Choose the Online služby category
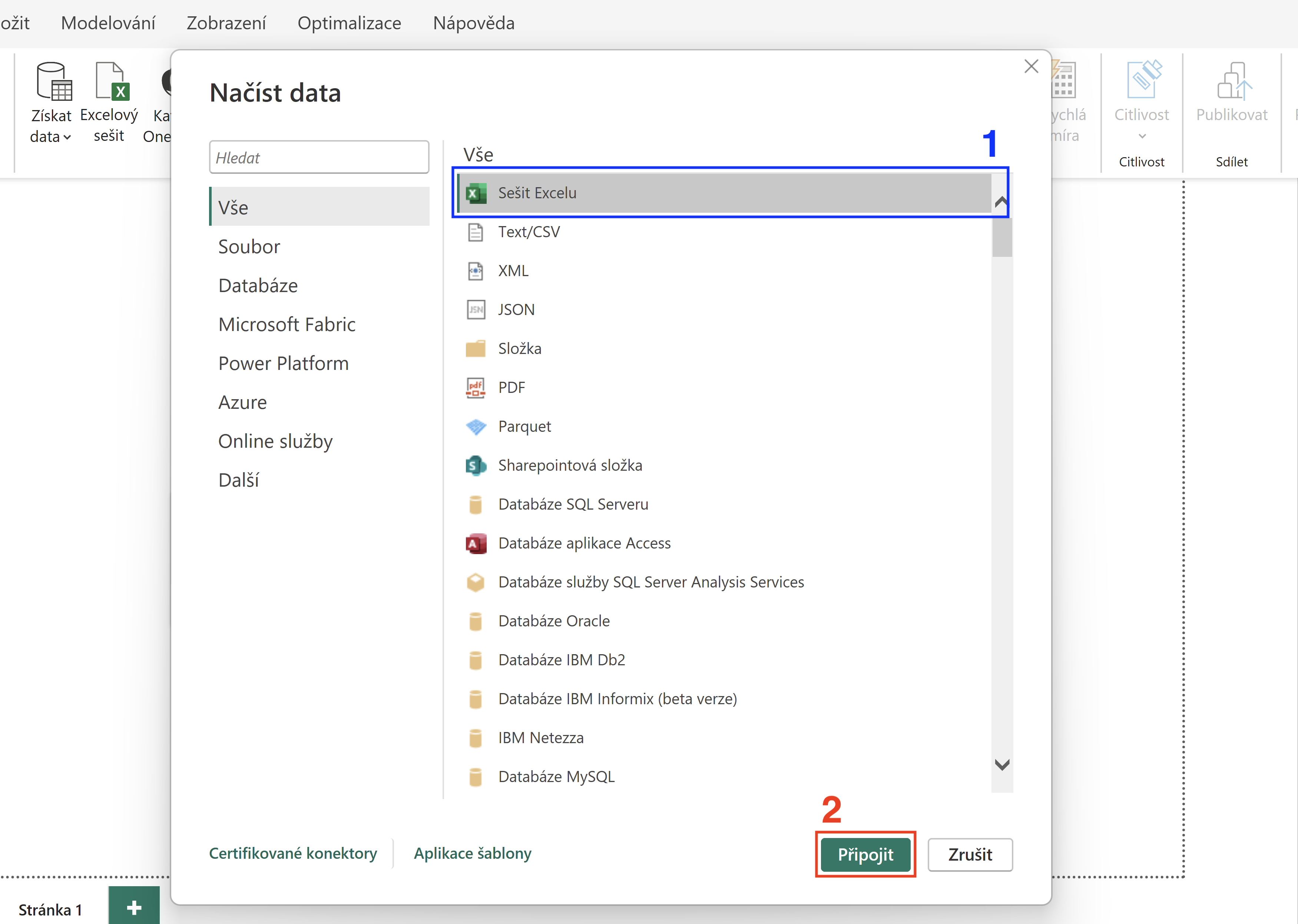Viewport: 1298px width, 924px height. pyautogui.click(x=319, y=441)
